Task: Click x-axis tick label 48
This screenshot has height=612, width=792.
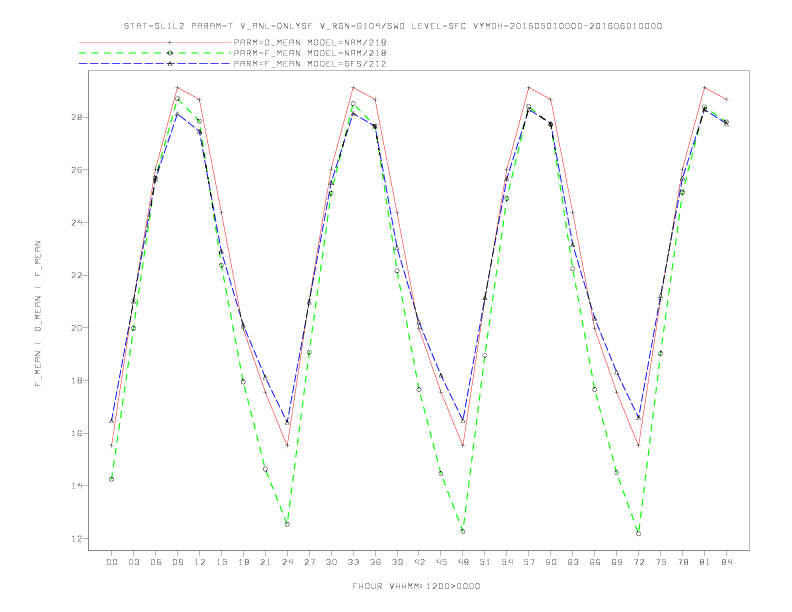Action: click(x=463, y=562)
